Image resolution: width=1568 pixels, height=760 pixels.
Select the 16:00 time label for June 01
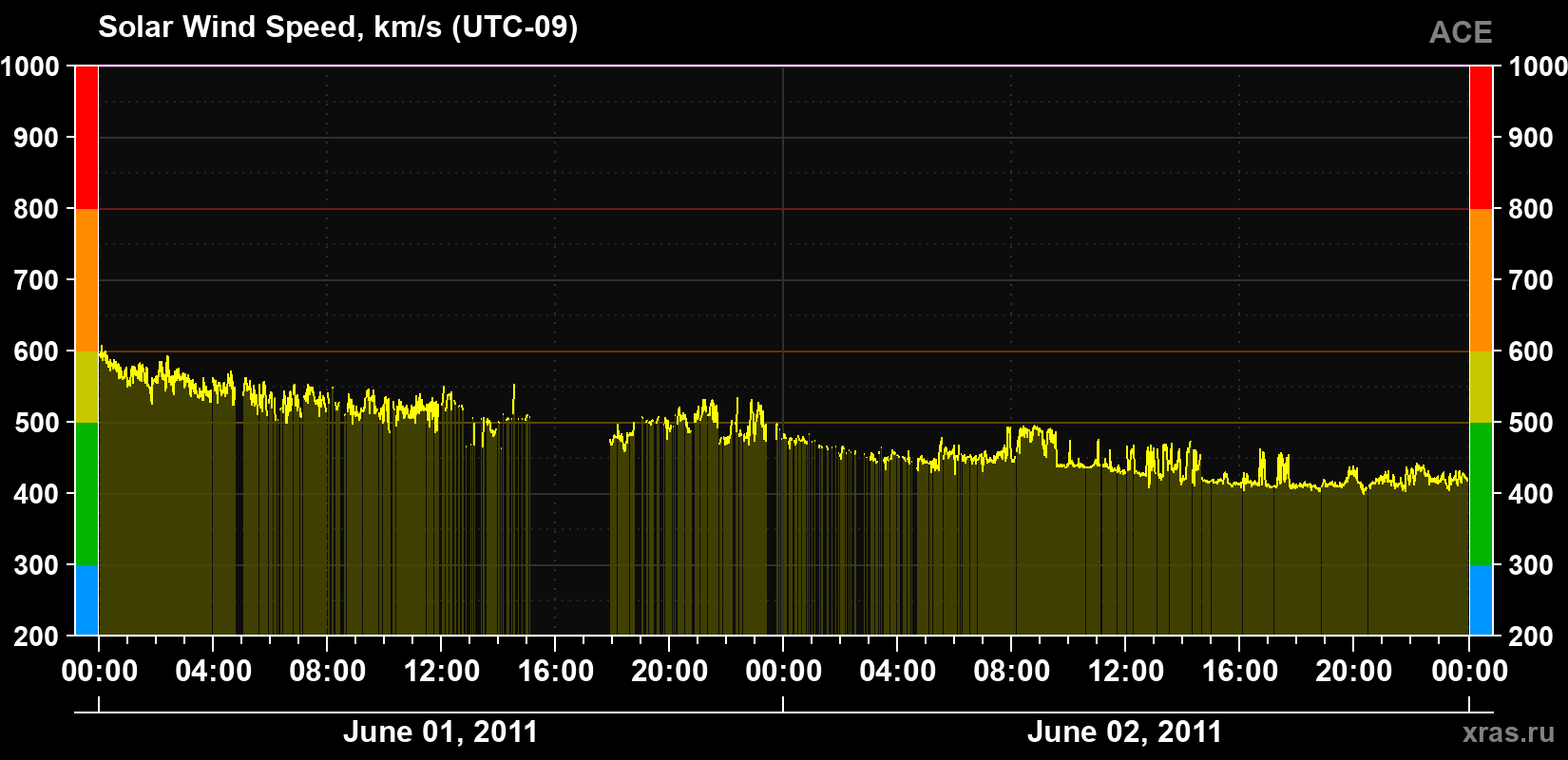pyautogui.click(x=556, y=672)
